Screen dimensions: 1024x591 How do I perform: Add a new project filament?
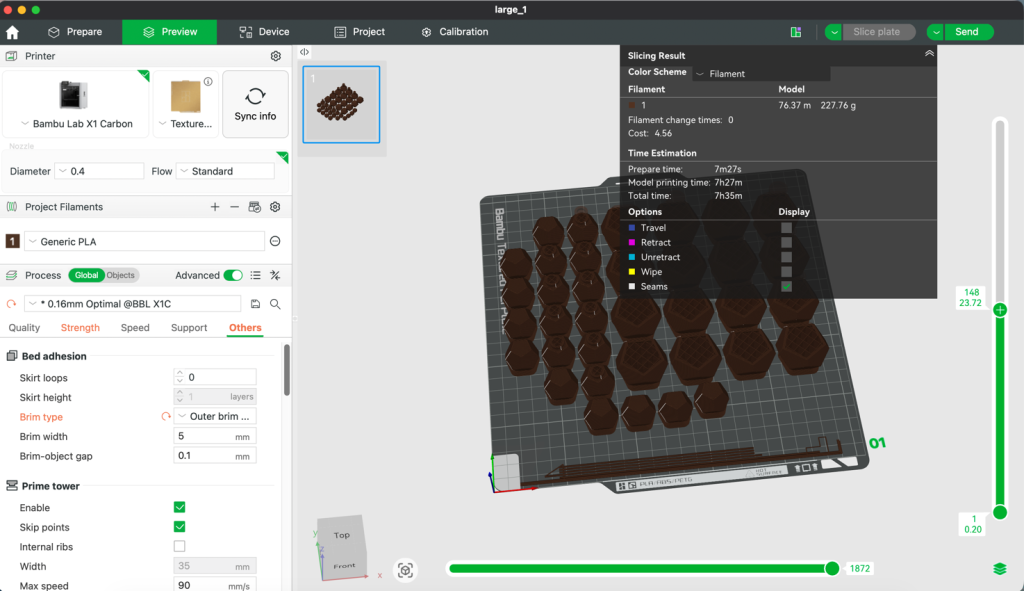[x=215, y=207]
